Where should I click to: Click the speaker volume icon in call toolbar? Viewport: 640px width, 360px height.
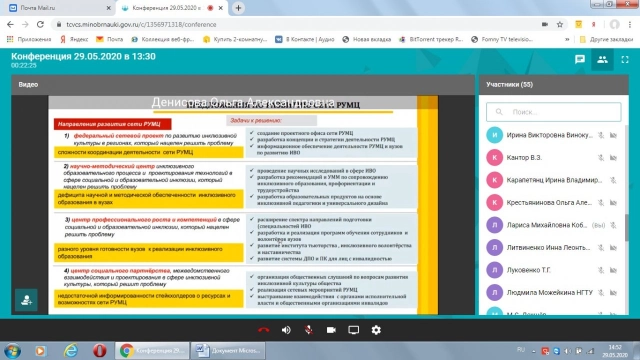coord(286,330)
